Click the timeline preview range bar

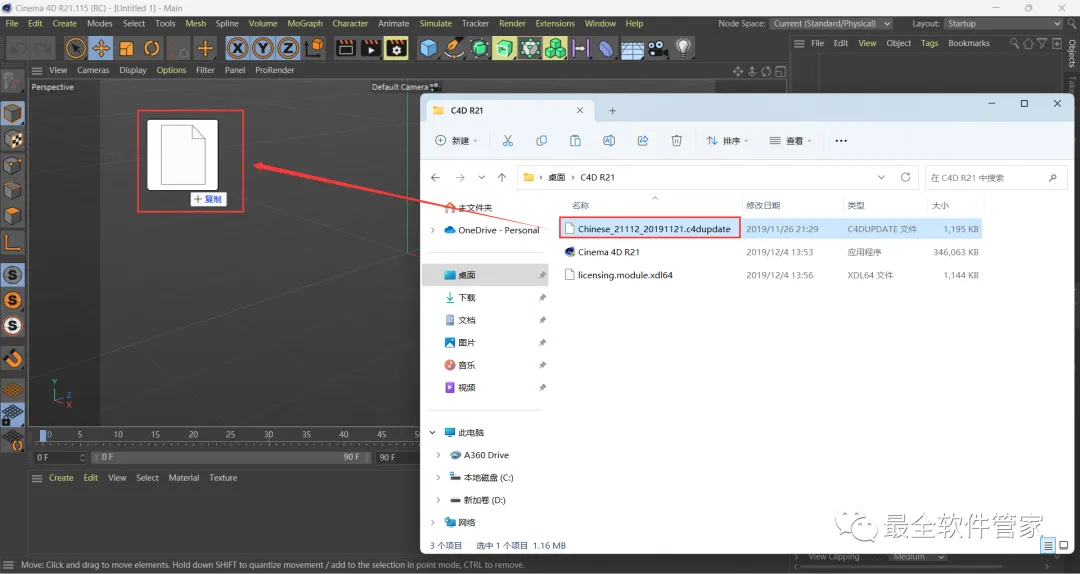[231, 458]
